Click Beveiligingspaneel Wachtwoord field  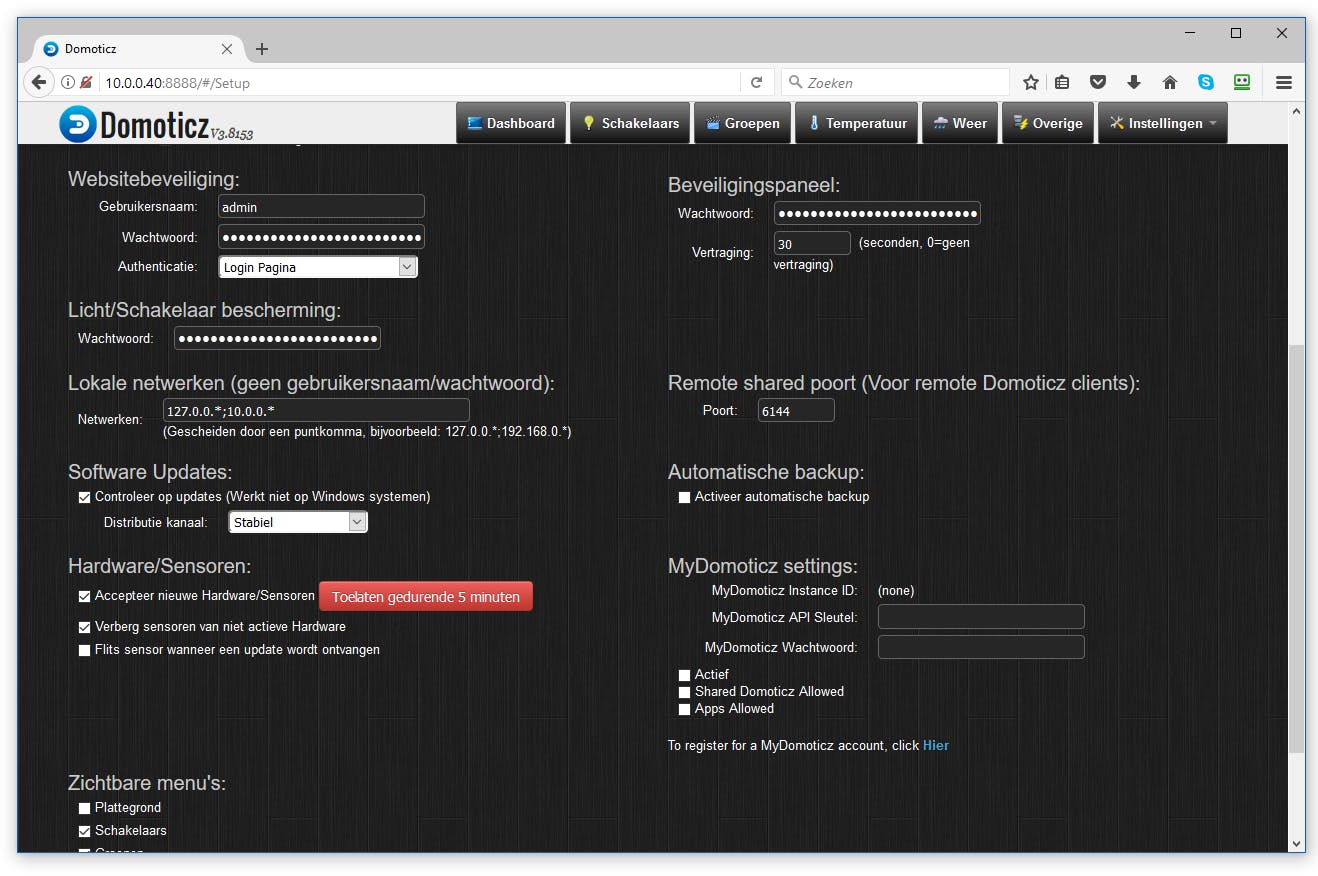pos(877,213)
